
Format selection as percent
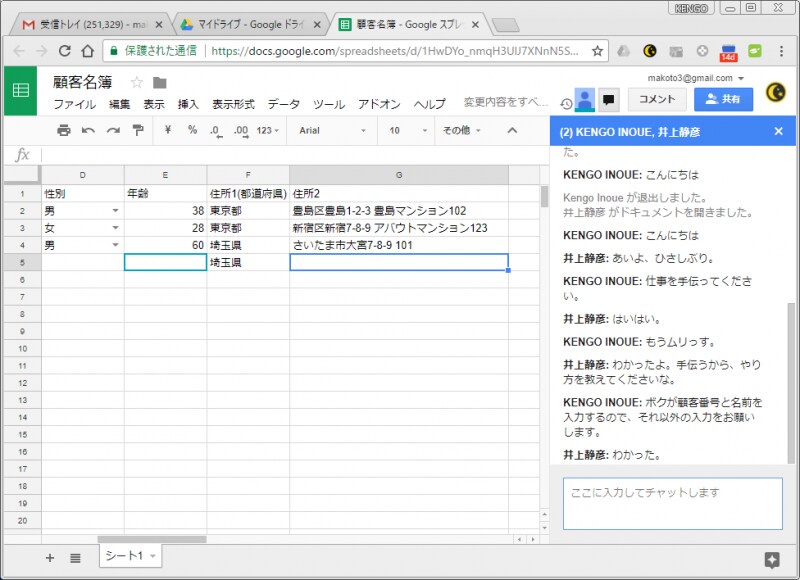coord(192,131)
